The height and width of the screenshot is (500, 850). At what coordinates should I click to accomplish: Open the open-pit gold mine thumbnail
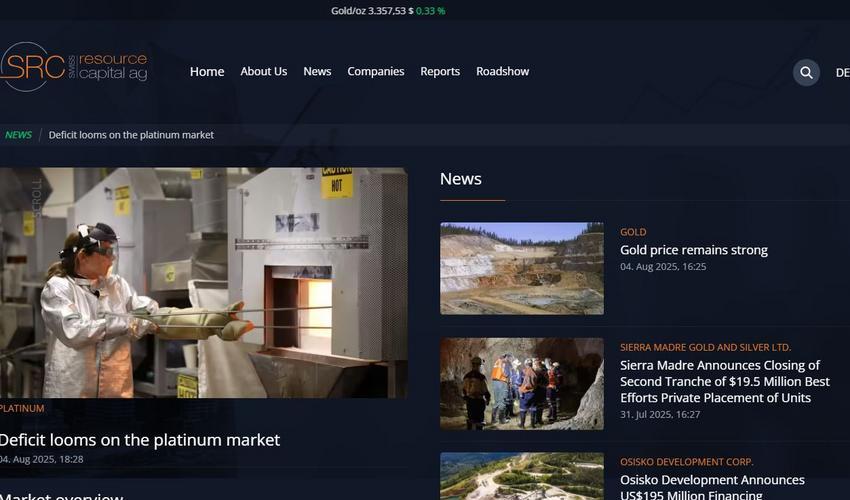pyautogui.click(x=521, y=268)
